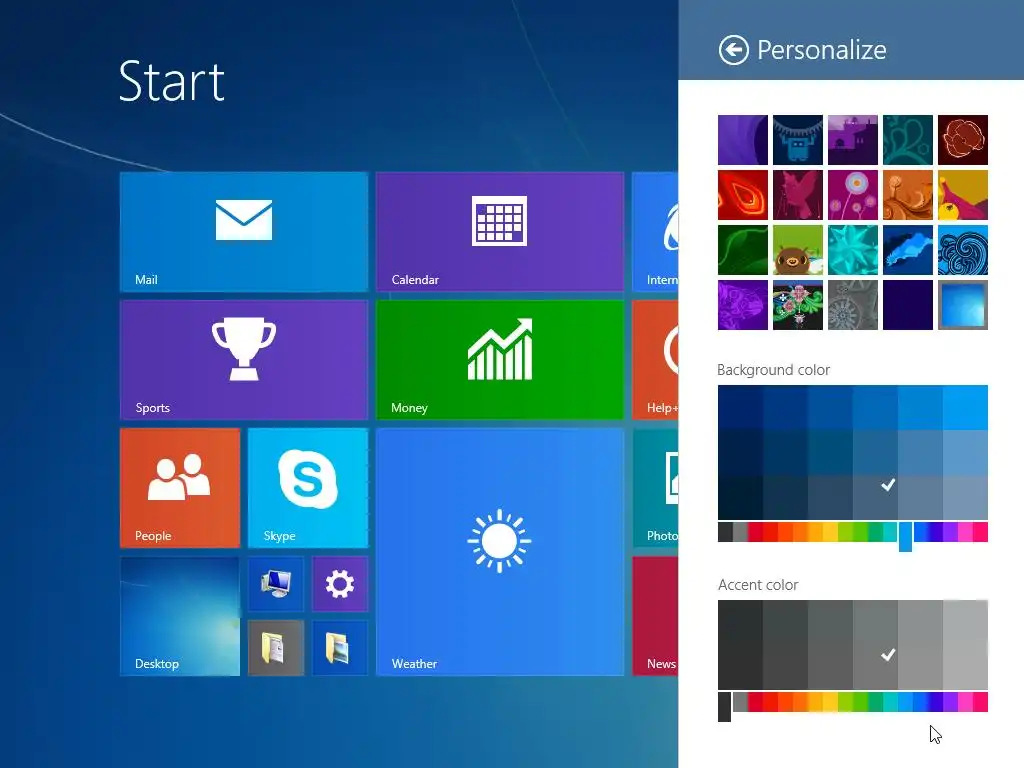Choose the lightest gray accent color shade
This screenshot has height=768, width=1024.
(x=965, y=645)
